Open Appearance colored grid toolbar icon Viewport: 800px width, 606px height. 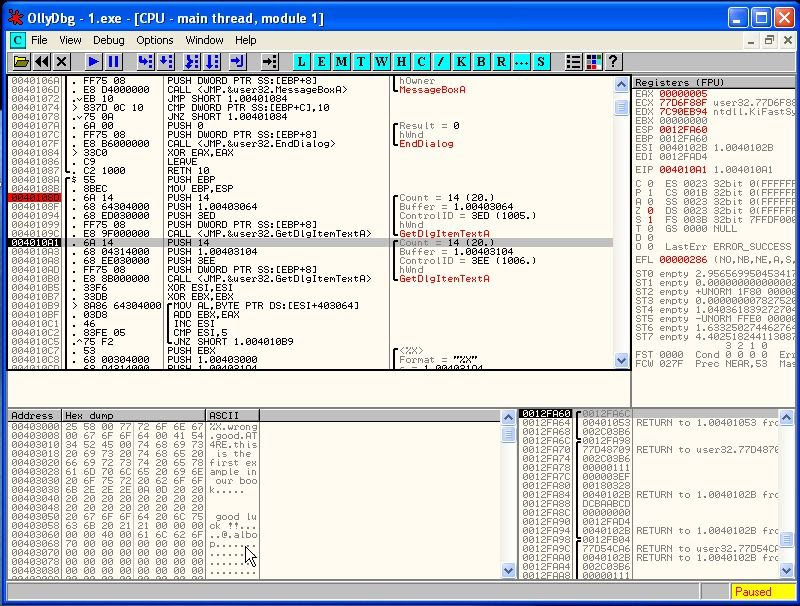pos(593,62)
